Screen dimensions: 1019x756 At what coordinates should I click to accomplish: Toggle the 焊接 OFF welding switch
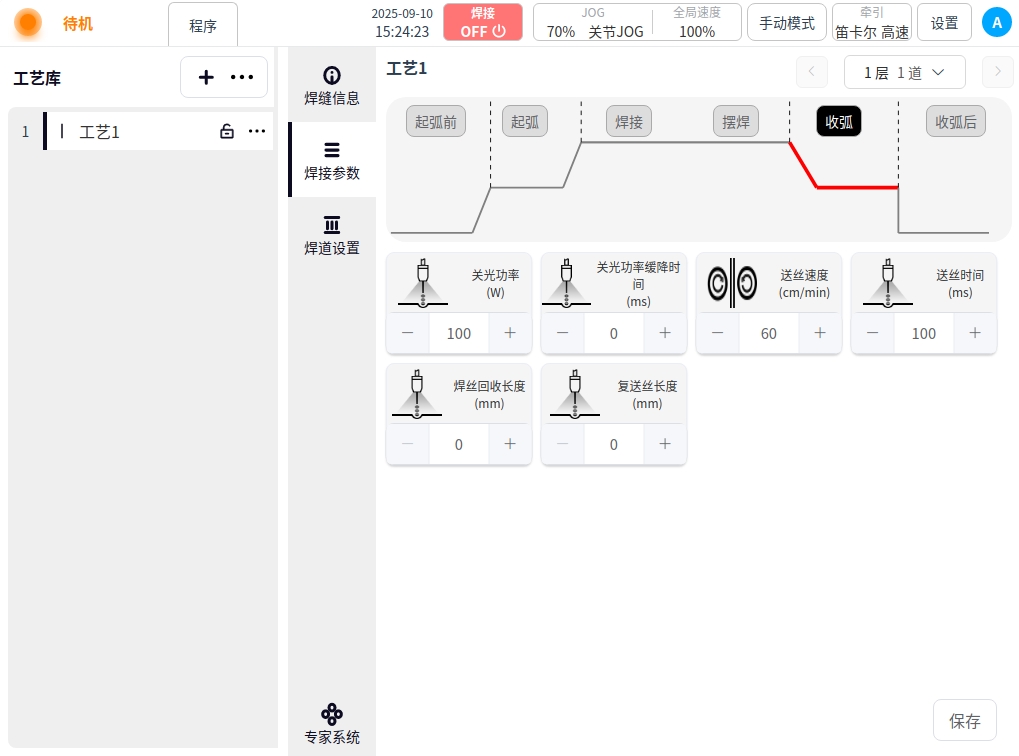(x=483, y=22)
